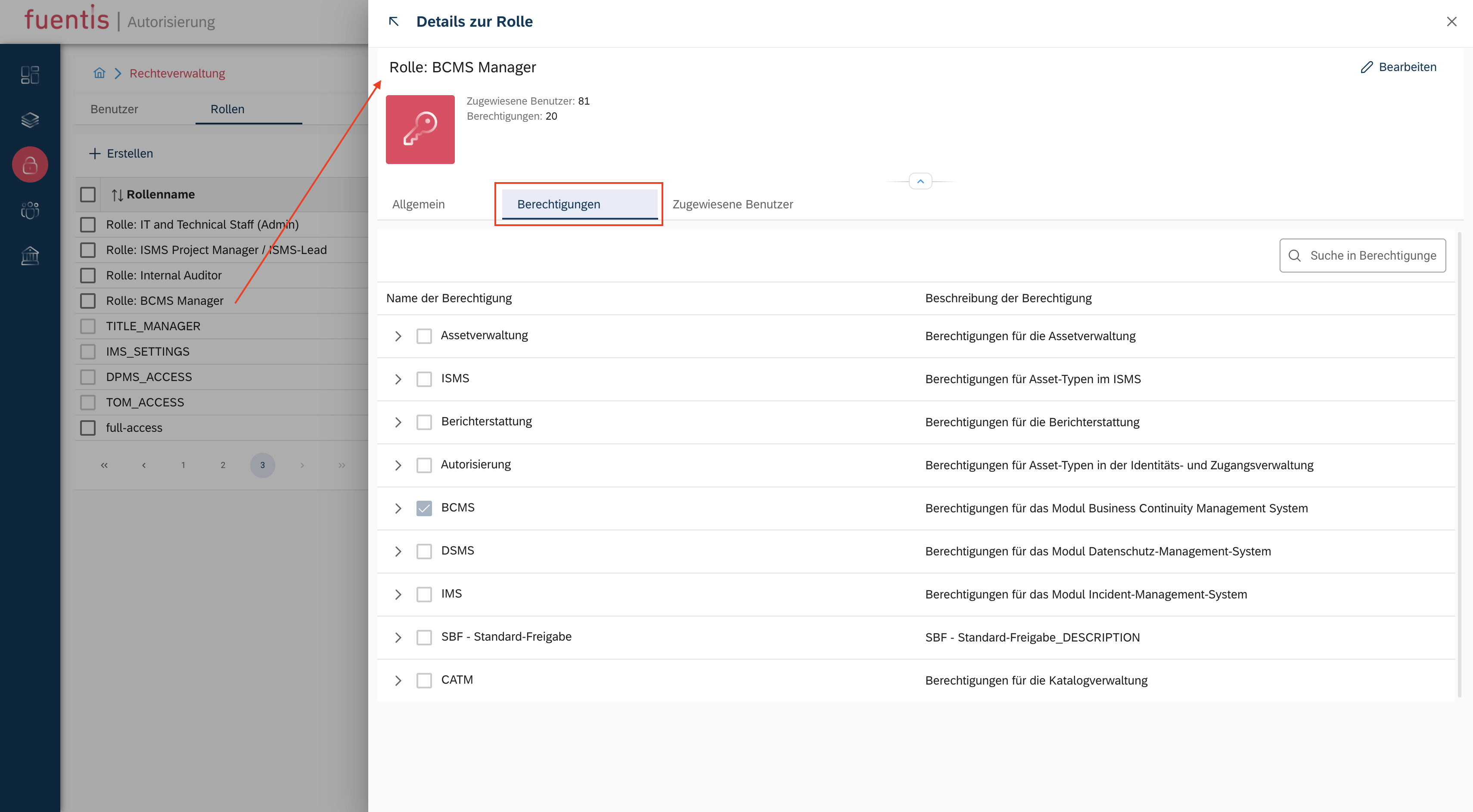Click the Erstellen create button
Viewport: 1473px width, 812px height.
122,153
